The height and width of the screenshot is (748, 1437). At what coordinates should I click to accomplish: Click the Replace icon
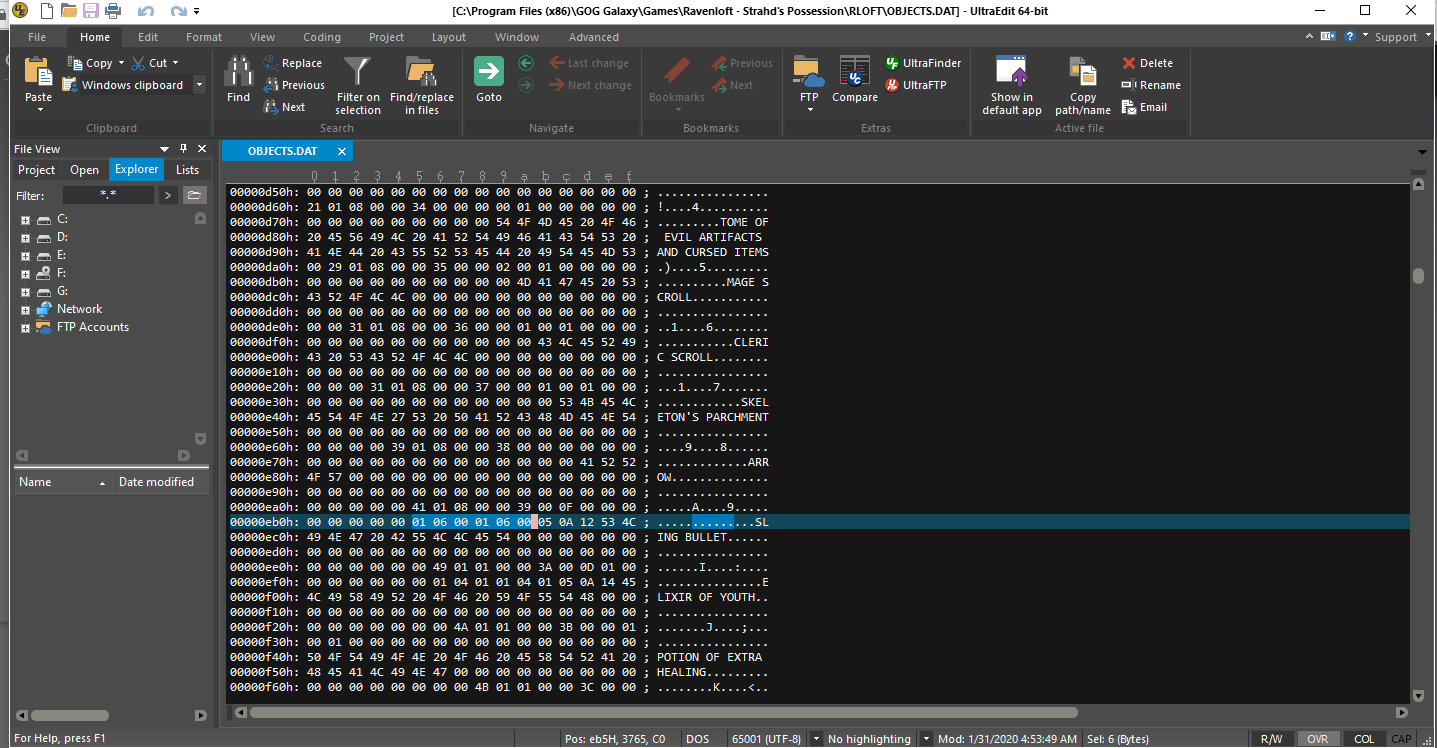coord(271,63)
